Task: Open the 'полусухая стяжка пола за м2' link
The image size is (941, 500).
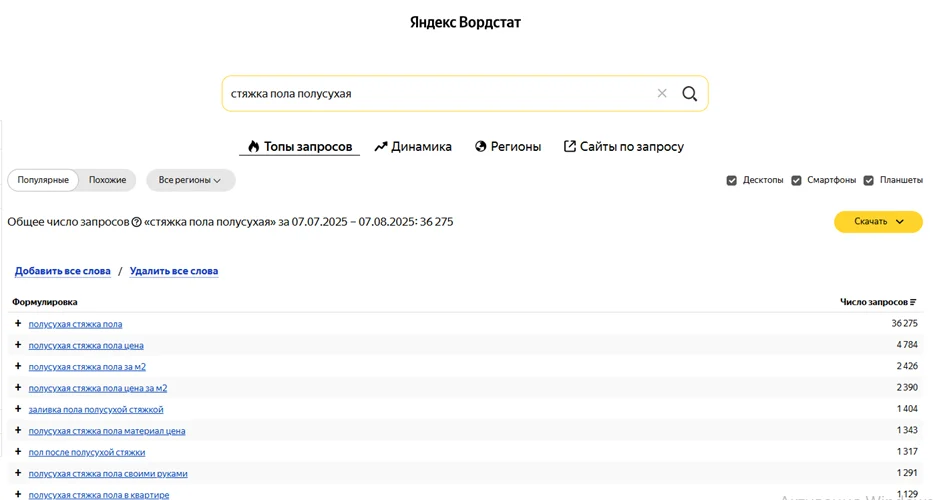Action: [87, 367]
